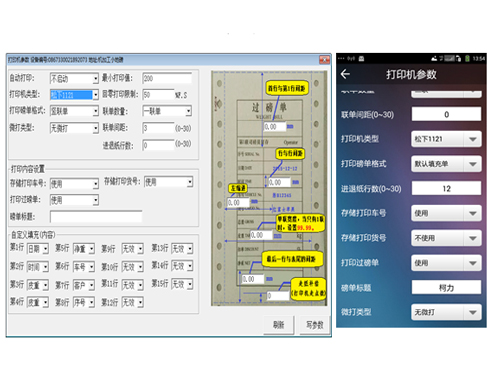Click the 行与行间距 yellow callout label
Image resolution: width=491 pixels, height=380 pixels.
click(x=290, y=153)
